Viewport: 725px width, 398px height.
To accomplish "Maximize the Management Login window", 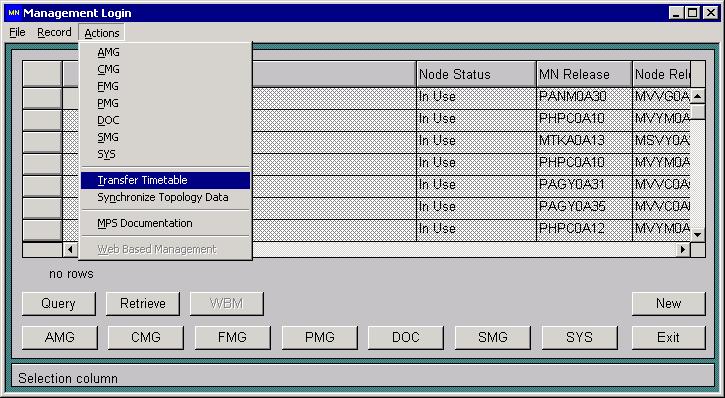I will point(693,13).
